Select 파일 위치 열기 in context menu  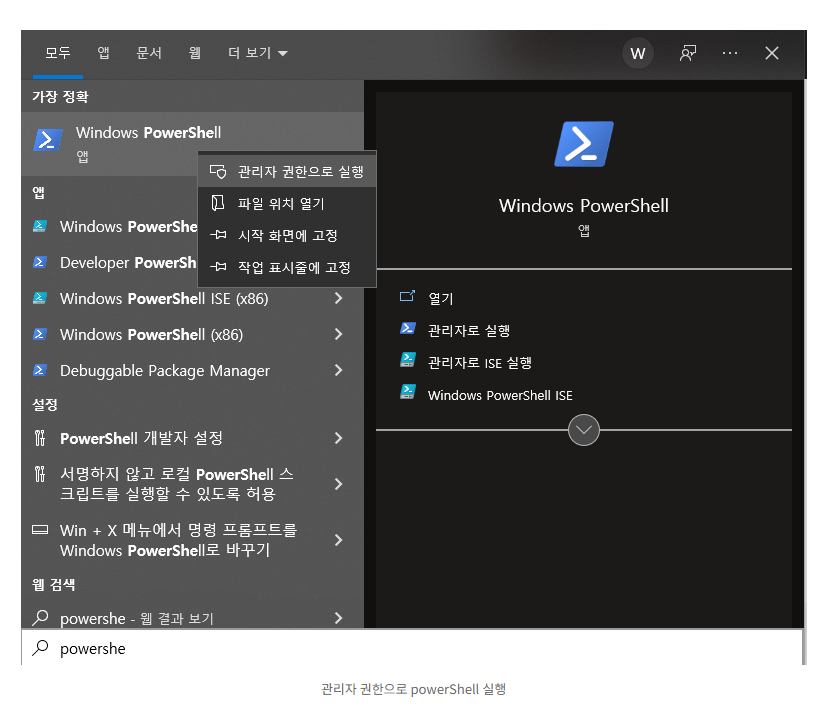[287, 203]
